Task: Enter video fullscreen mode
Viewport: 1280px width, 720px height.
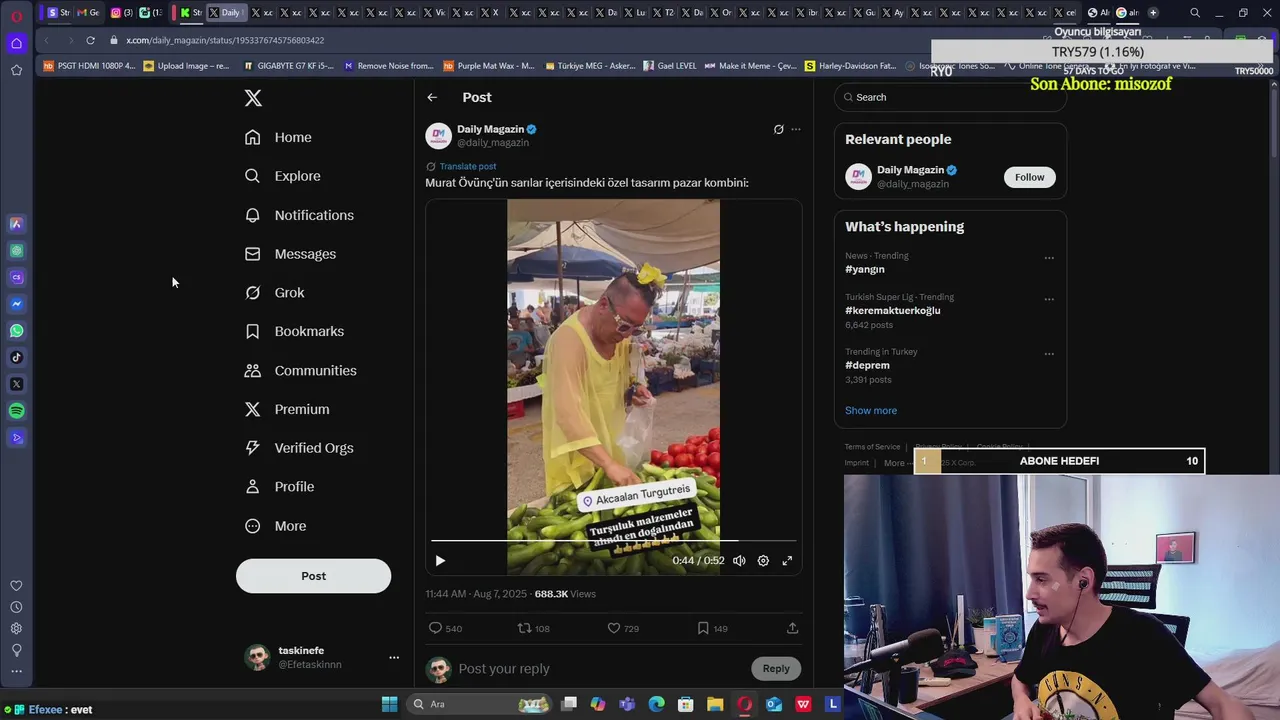Action: pyautogui.click(x=787, y=561)
